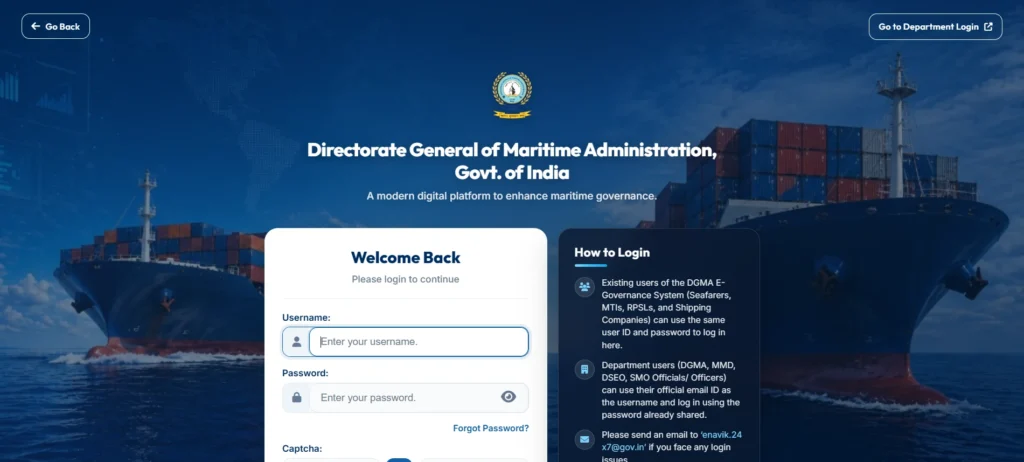
Task: Click the Username: label
Action: 306,318
